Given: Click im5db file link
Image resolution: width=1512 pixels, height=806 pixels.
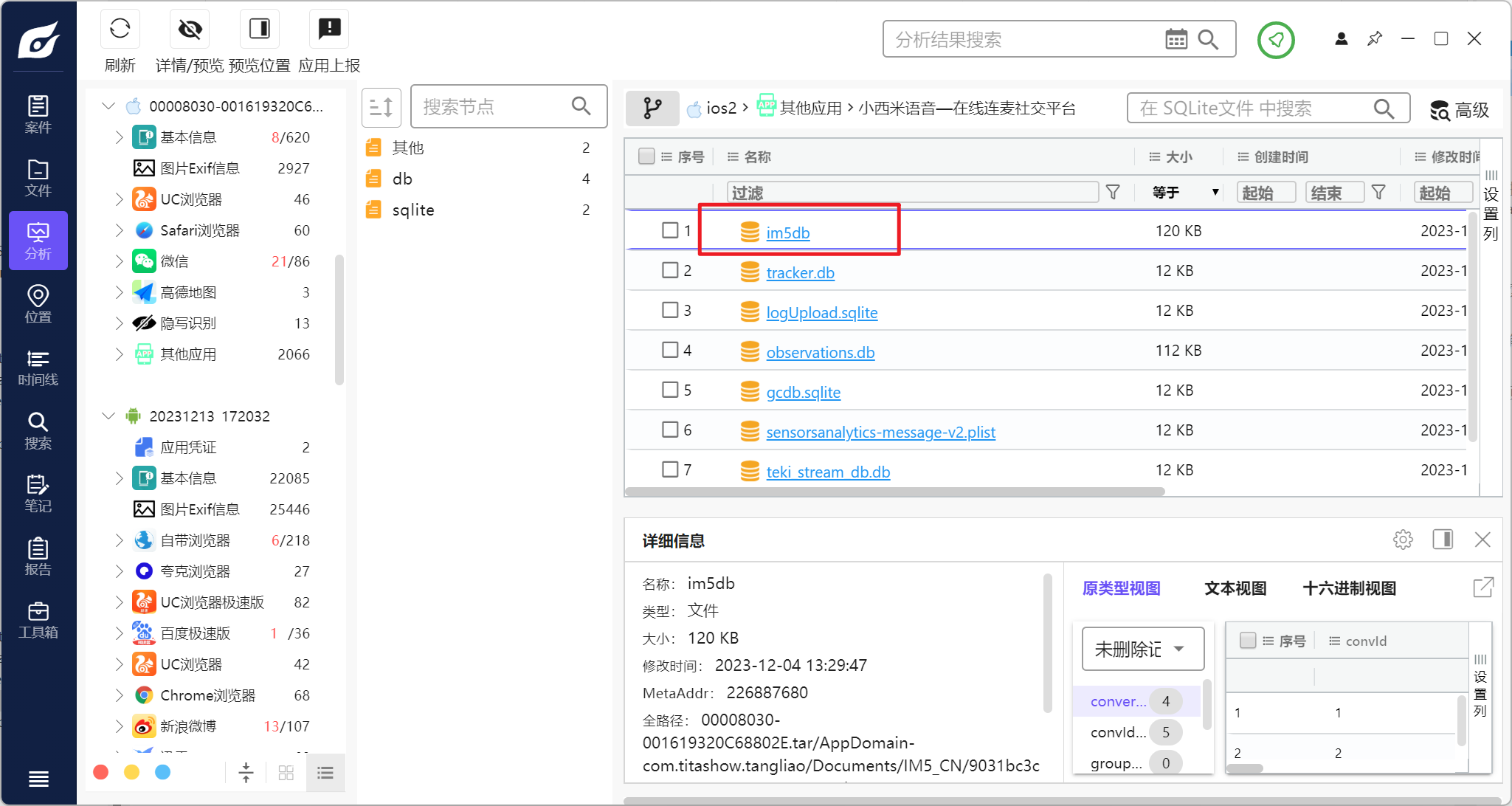Looking at the screenshot, I should point(787,231).
